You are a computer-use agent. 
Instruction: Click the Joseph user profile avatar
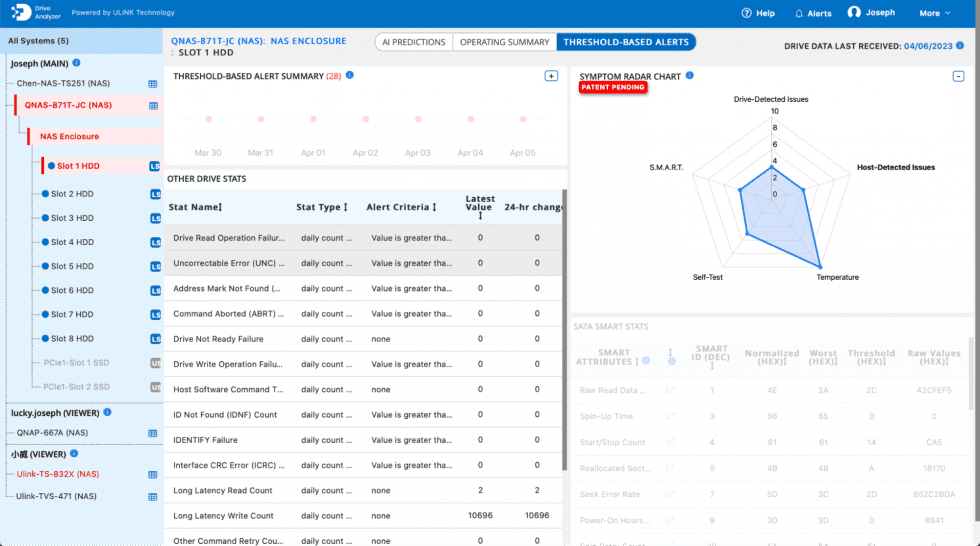tap(854, 13)
